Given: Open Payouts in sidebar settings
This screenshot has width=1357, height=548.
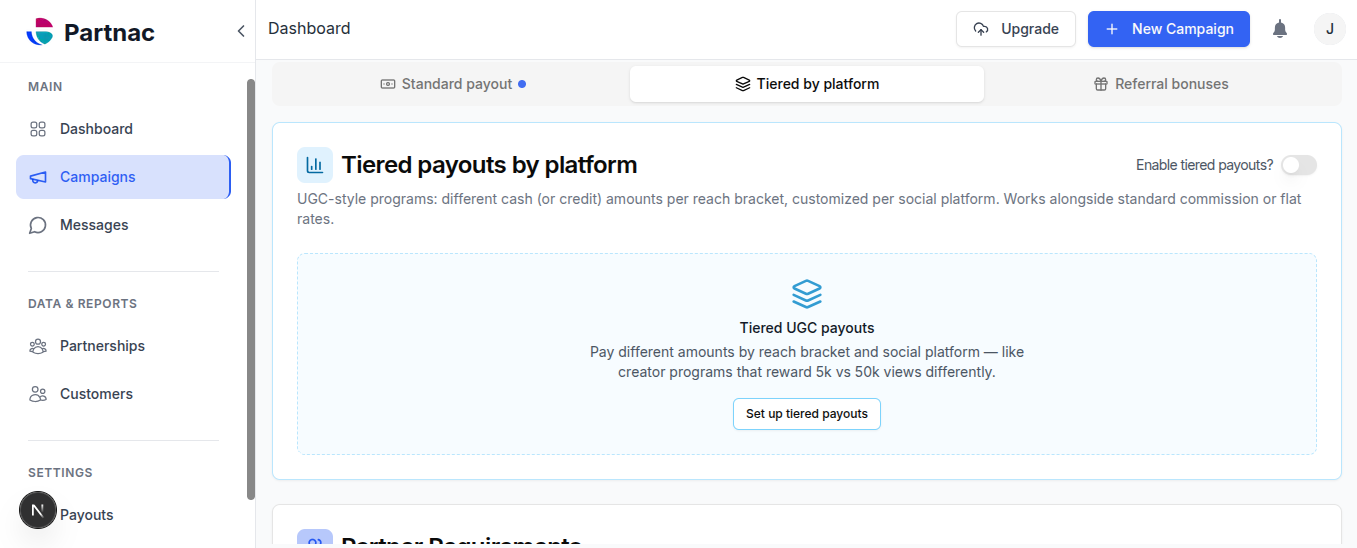Looking at the screenshot, I should (x=86, y=515).
